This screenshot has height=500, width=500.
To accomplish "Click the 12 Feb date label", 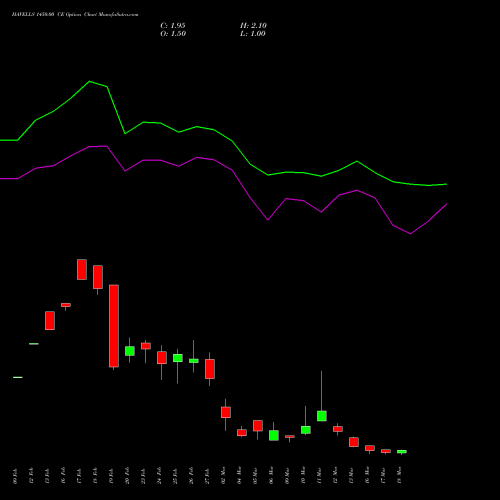I will tap(31, 476).
